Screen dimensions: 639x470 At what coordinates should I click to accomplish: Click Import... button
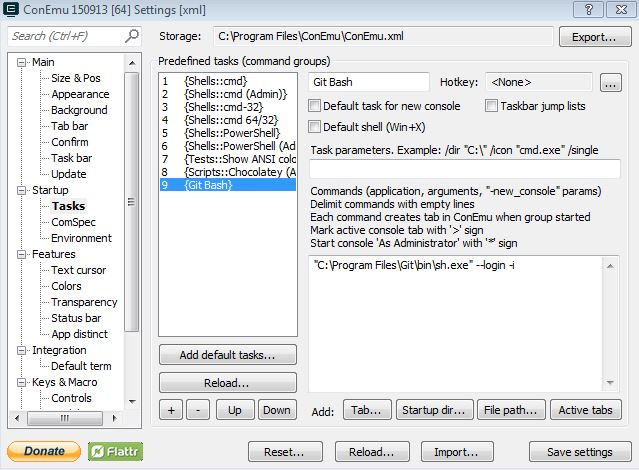click(457, 452)
